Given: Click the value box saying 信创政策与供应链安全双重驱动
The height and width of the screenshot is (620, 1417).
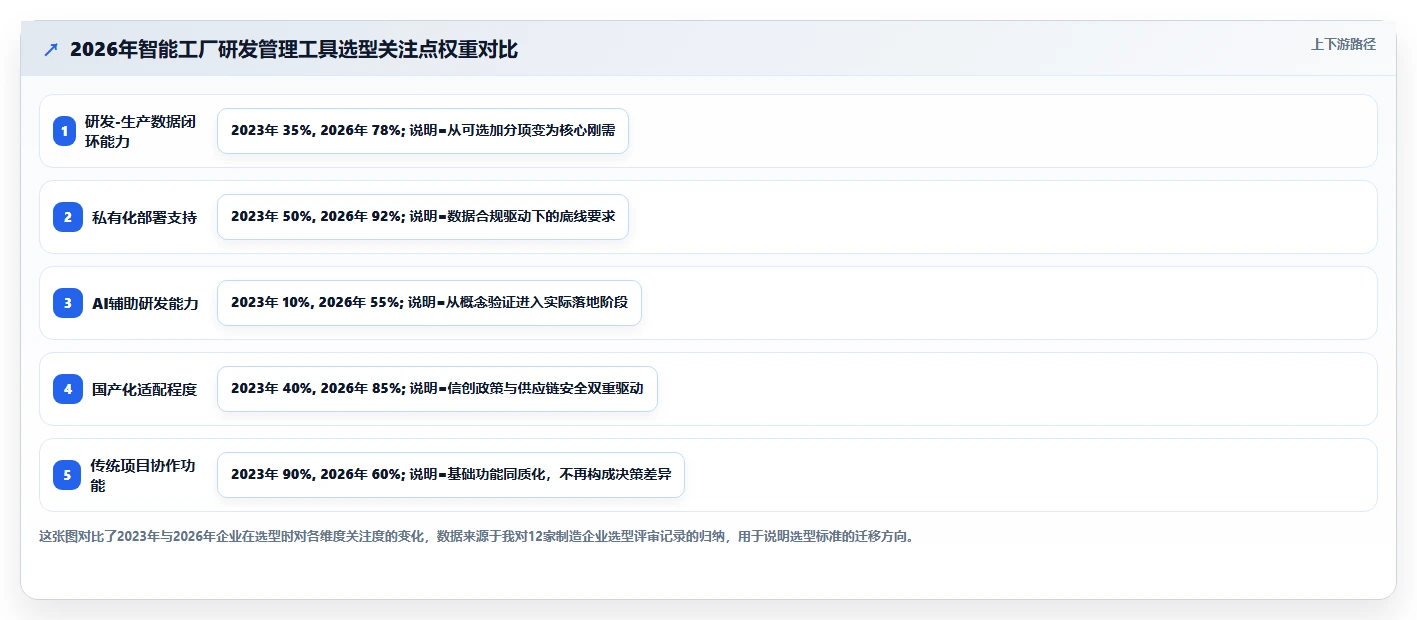Looking at the screenshot, I should [x=437, y=389].
